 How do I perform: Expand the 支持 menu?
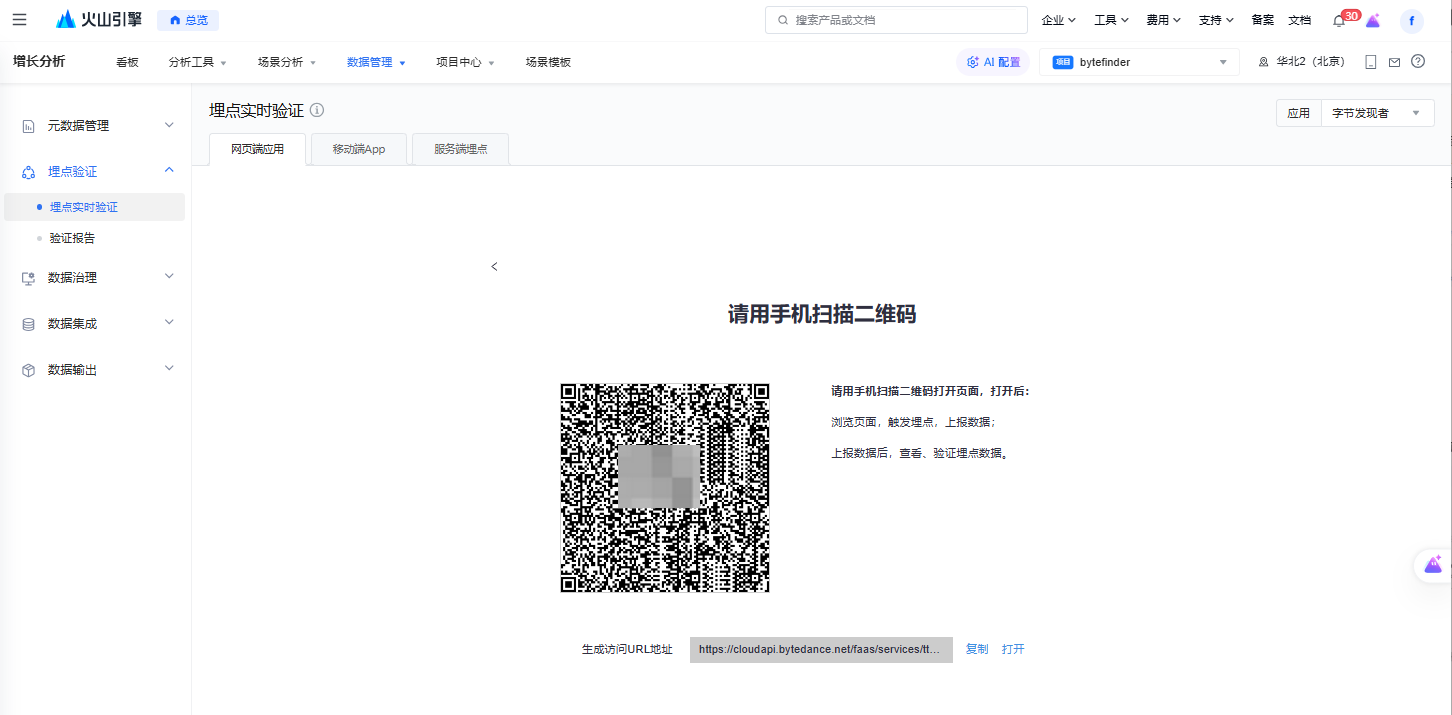[1216, 20]
